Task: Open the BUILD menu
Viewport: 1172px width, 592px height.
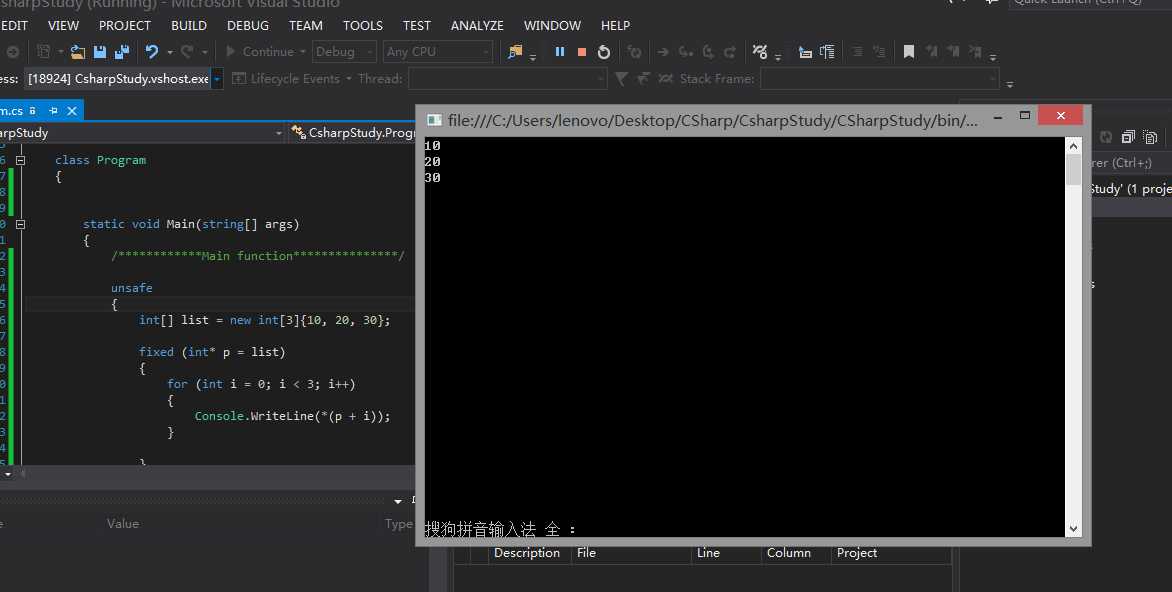Action: 189,25
